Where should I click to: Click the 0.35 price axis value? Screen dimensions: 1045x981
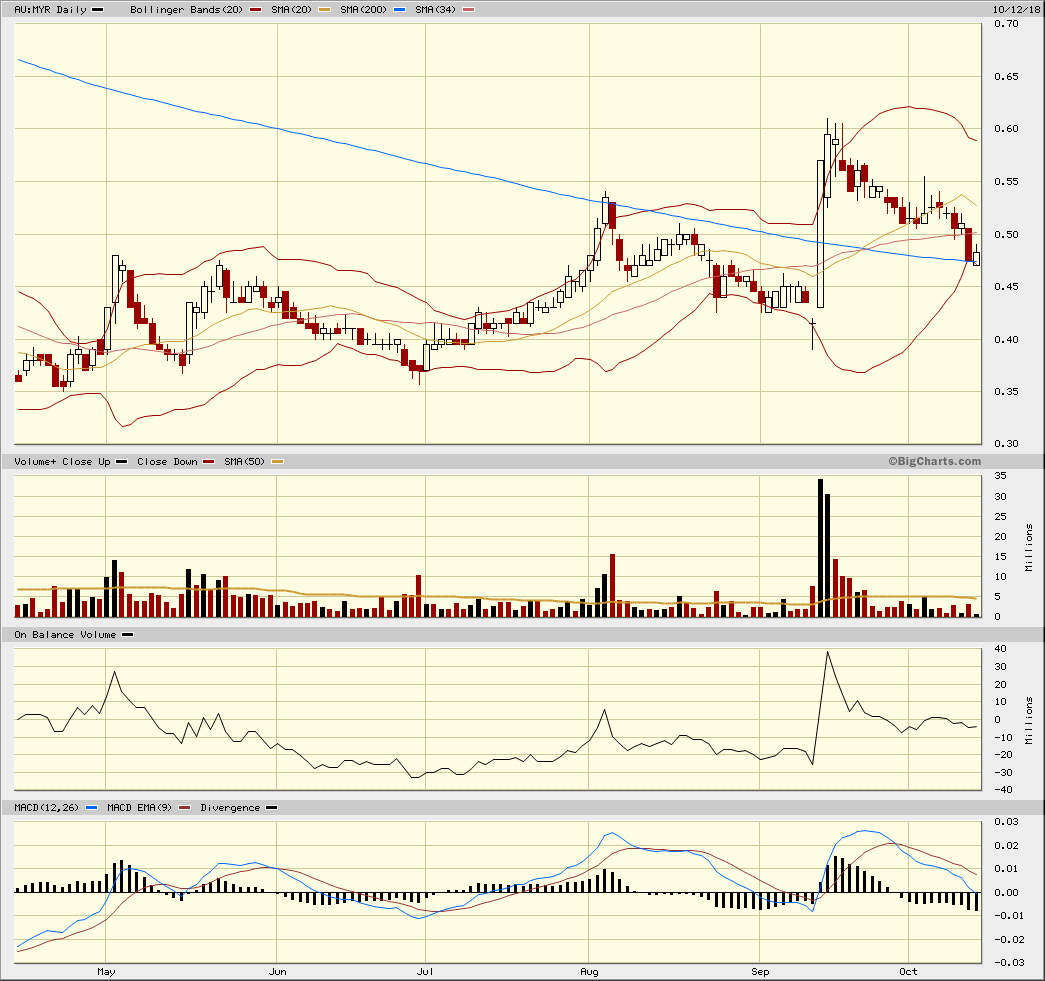(x=1006, y=391)
